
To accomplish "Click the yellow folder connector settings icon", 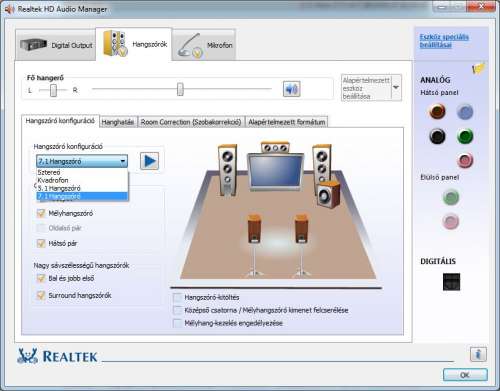I will [478, 69].
